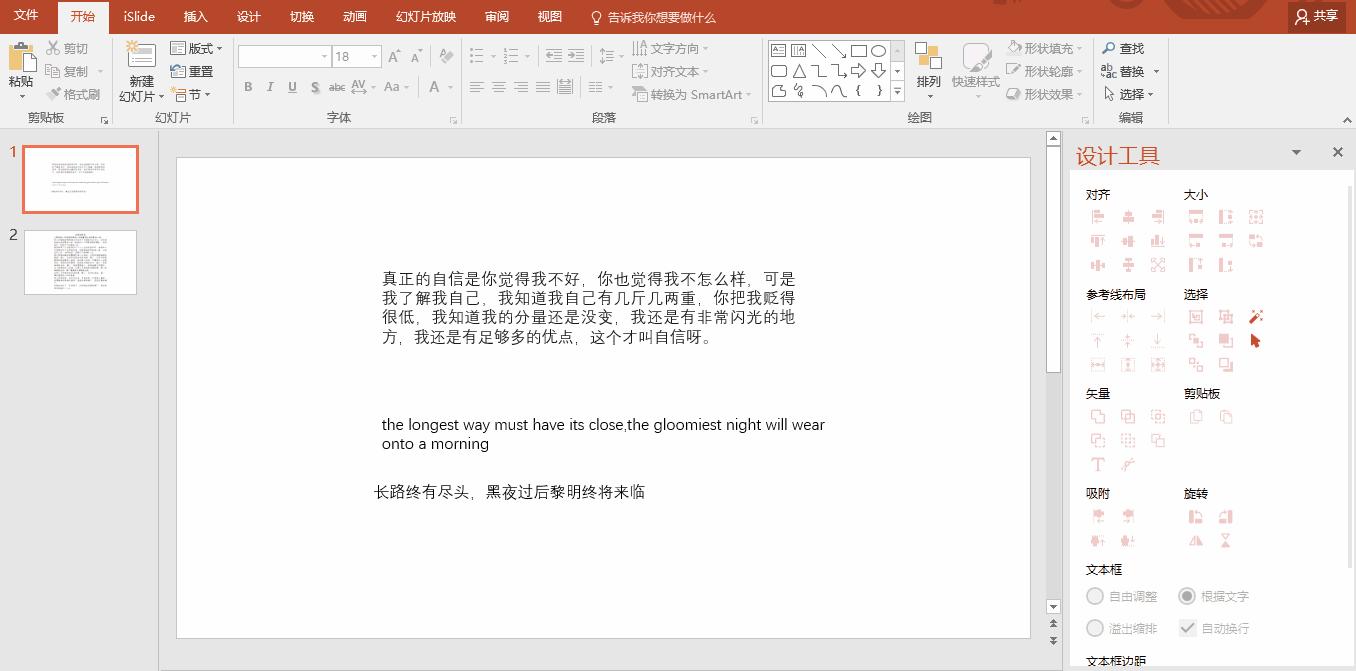Open the File (文件) menu
The width and height of the screenshot is (1356, 671).
point(26,16)
